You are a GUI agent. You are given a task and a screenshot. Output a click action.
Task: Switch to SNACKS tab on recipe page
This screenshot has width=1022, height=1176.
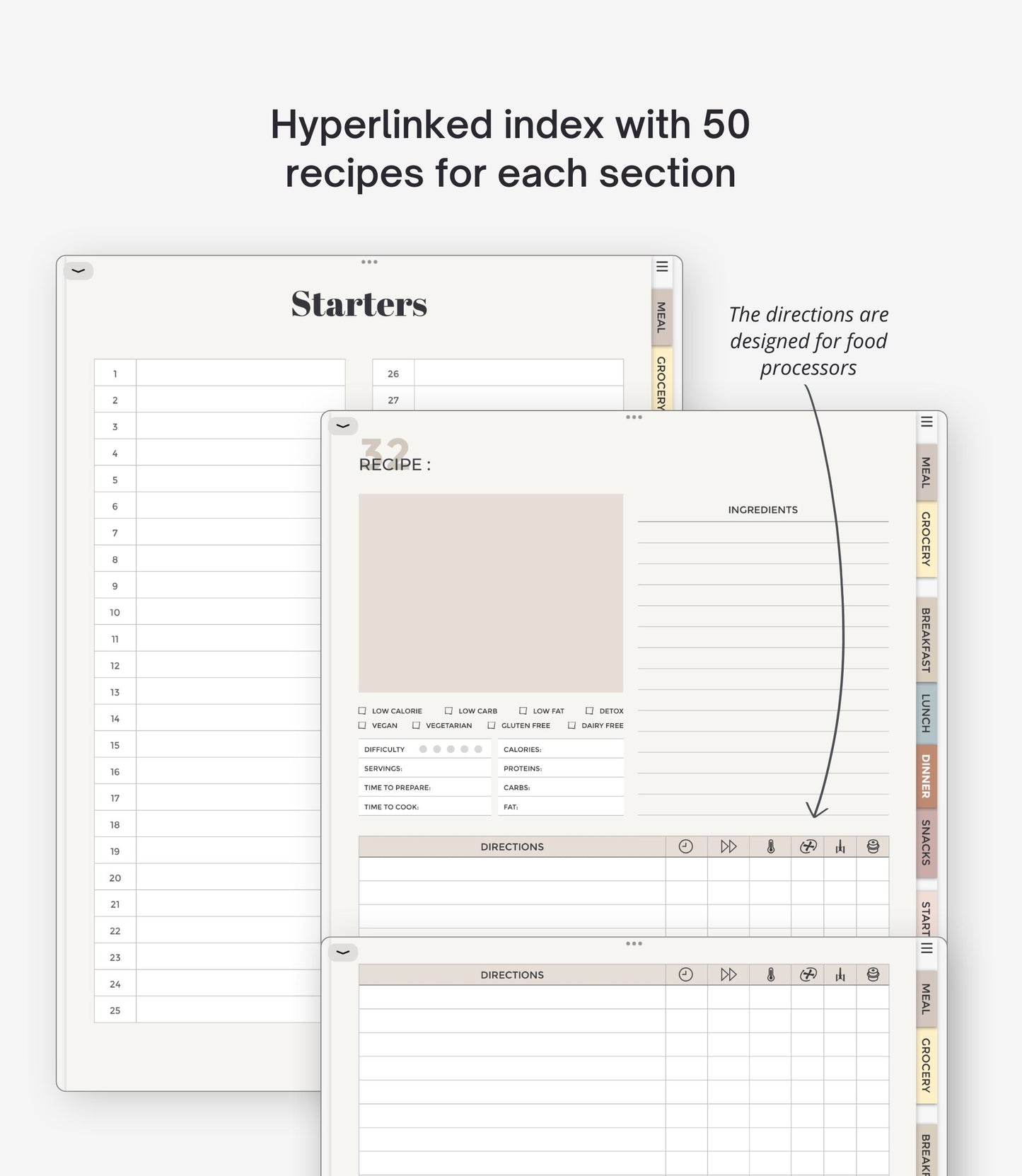926,843
